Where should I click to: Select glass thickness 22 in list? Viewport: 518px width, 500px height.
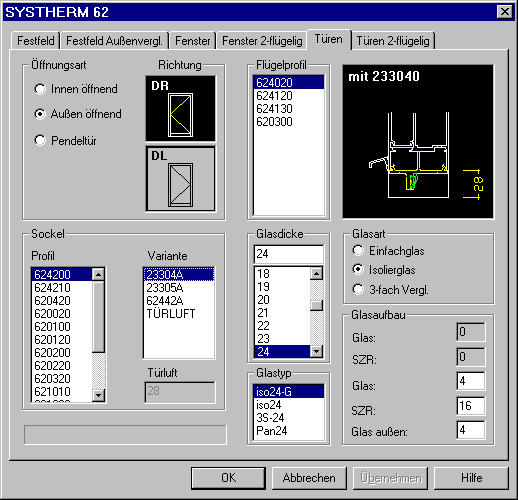[282, 326]
